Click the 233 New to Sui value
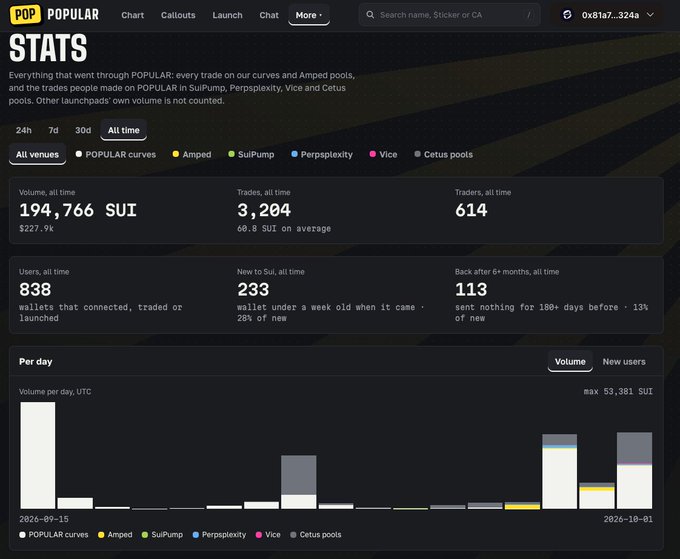Viewport: 680px width, 559px height. 253,290
